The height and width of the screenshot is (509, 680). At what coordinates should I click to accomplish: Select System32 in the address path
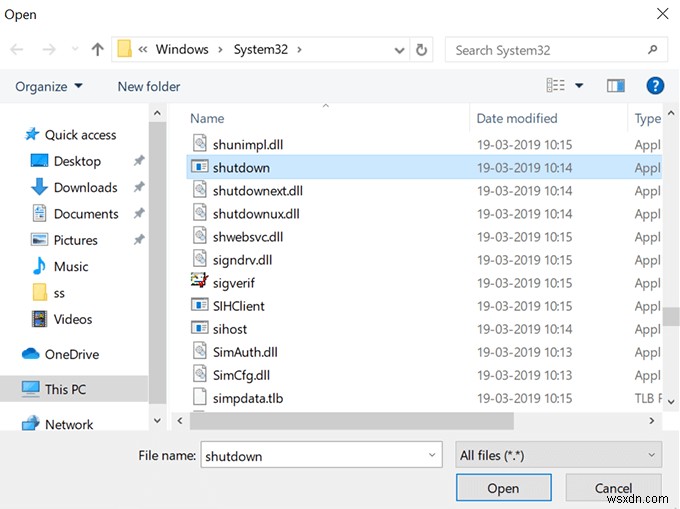point(261,49)
